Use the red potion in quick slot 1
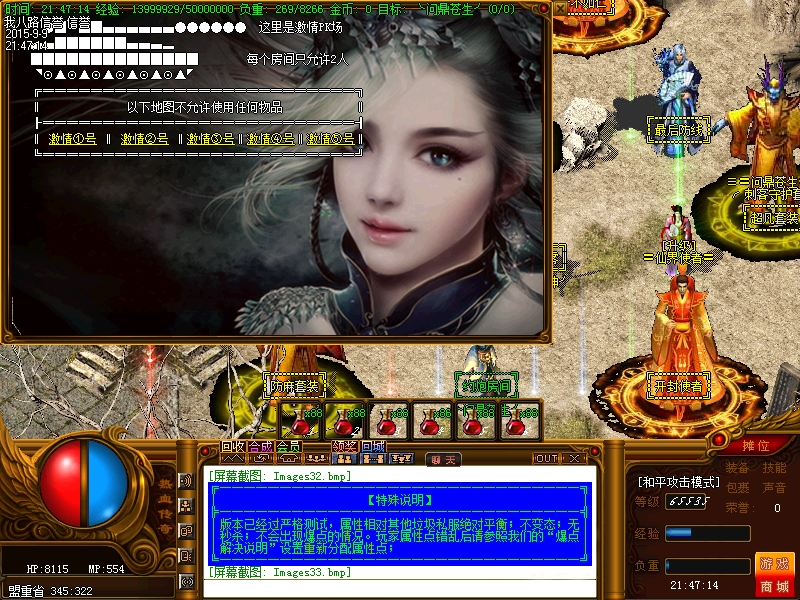The image size is (800, 600). point(300,421)
